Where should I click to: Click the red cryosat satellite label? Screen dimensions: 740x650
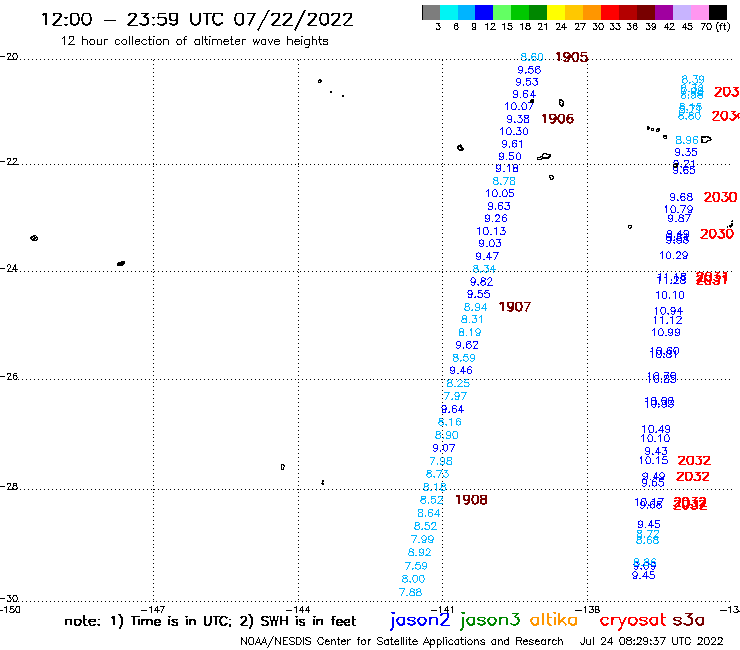coord(632,620)
